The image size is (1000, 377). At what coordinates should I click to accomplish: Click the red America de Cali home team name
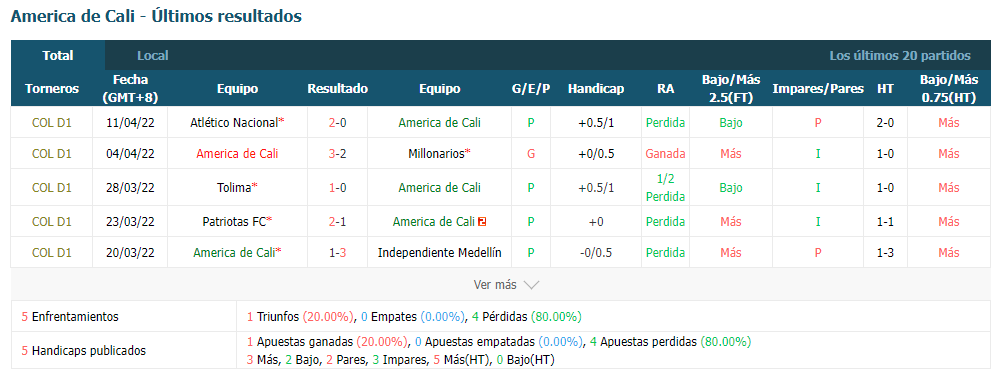point(237,154)
